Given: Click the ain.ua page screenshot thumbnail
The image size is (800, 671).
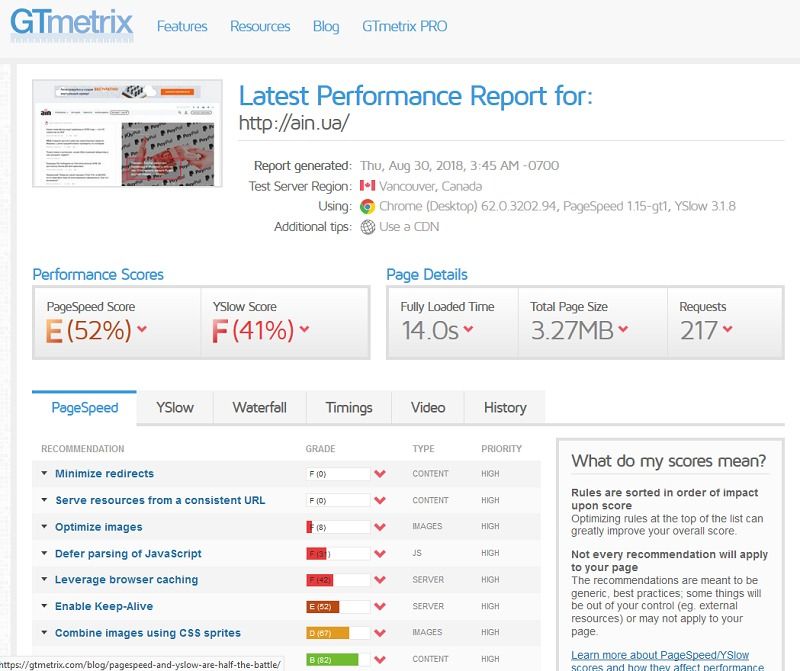Looking at the screenshot, I should tap(127, 133).
